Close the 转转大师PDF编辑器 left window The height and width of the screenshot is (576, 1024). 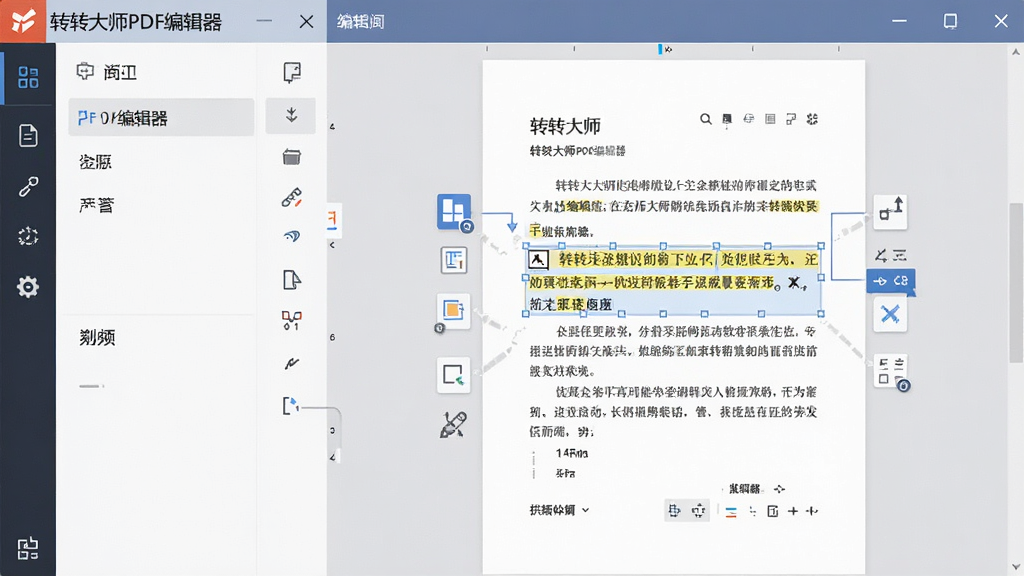point(306,22)
